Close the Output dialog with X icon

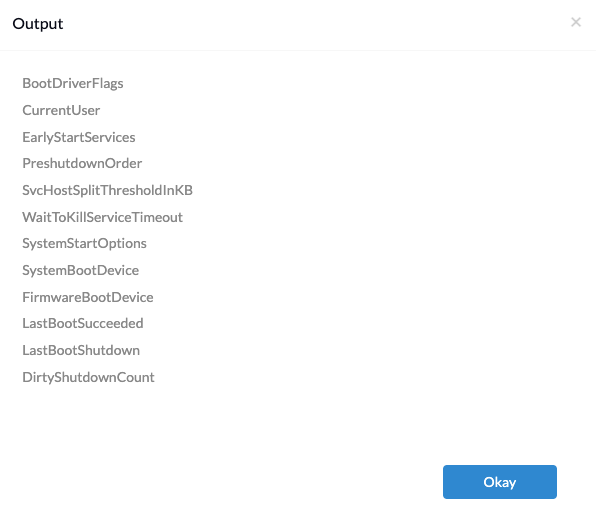576,22
